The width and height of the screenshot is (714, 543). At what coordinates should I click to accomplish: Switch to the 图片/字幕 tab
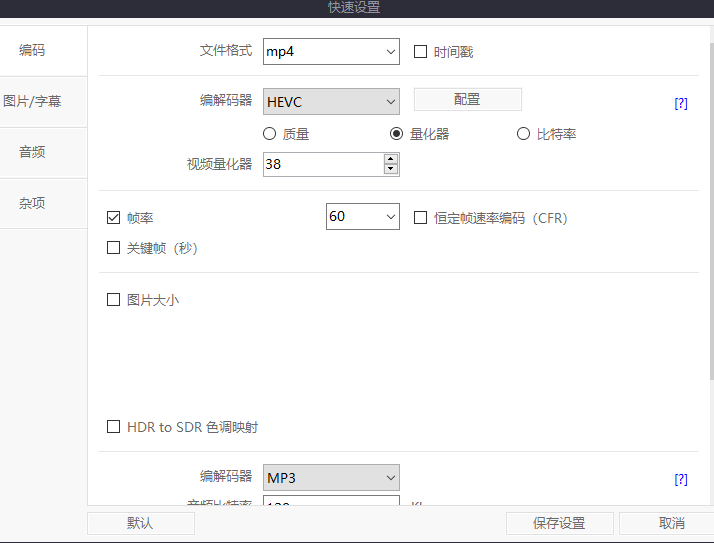32,101
